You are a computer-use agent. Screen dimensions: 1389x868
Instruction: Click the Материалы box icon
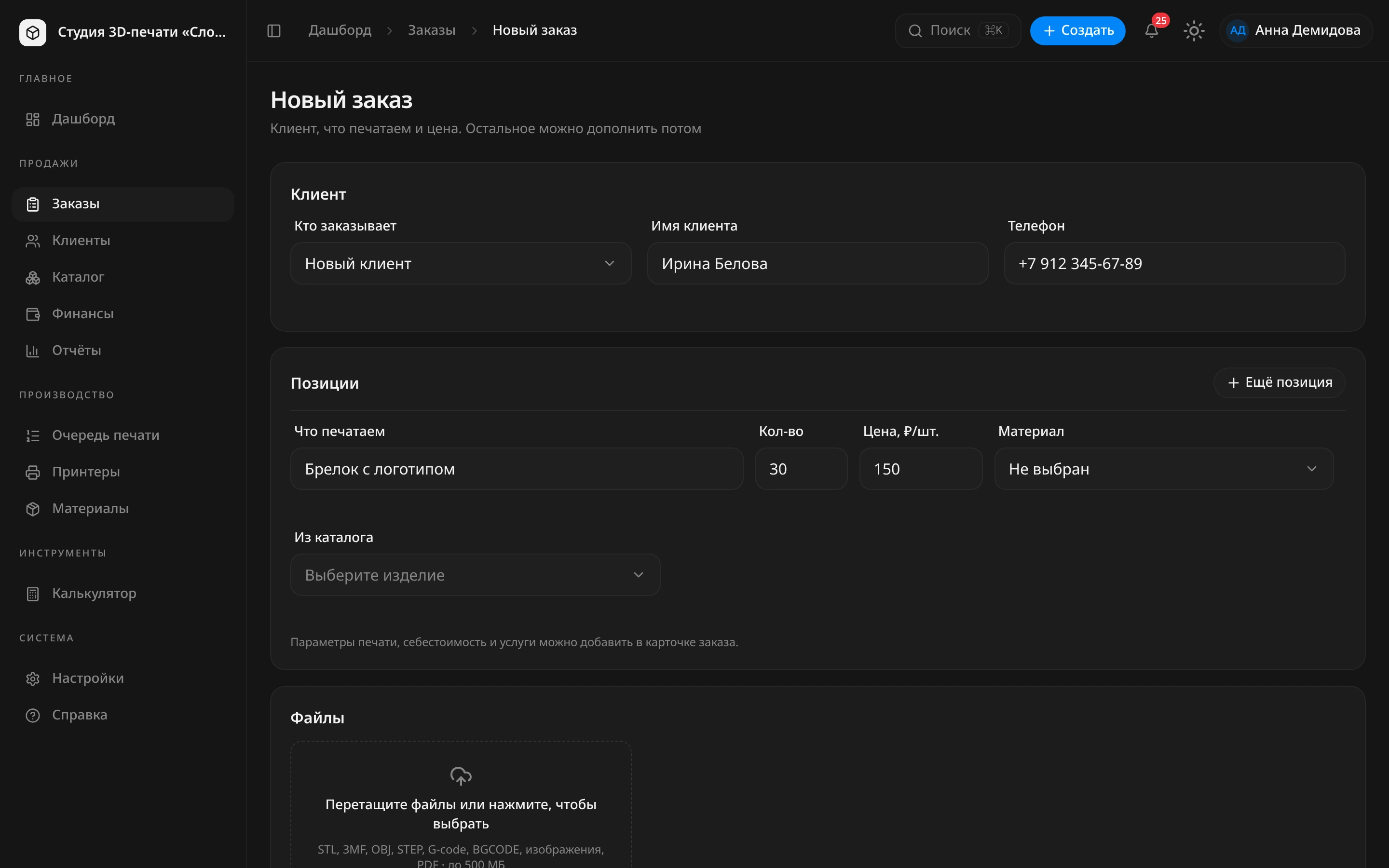[x=33, y=509]
